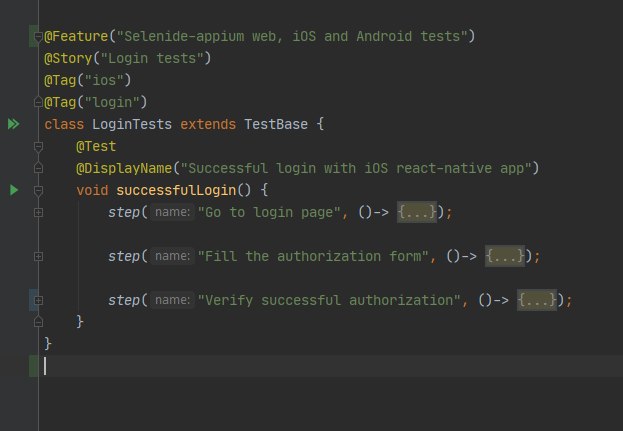Click name: hint in Verify successful authorization step

coord(172,300)
